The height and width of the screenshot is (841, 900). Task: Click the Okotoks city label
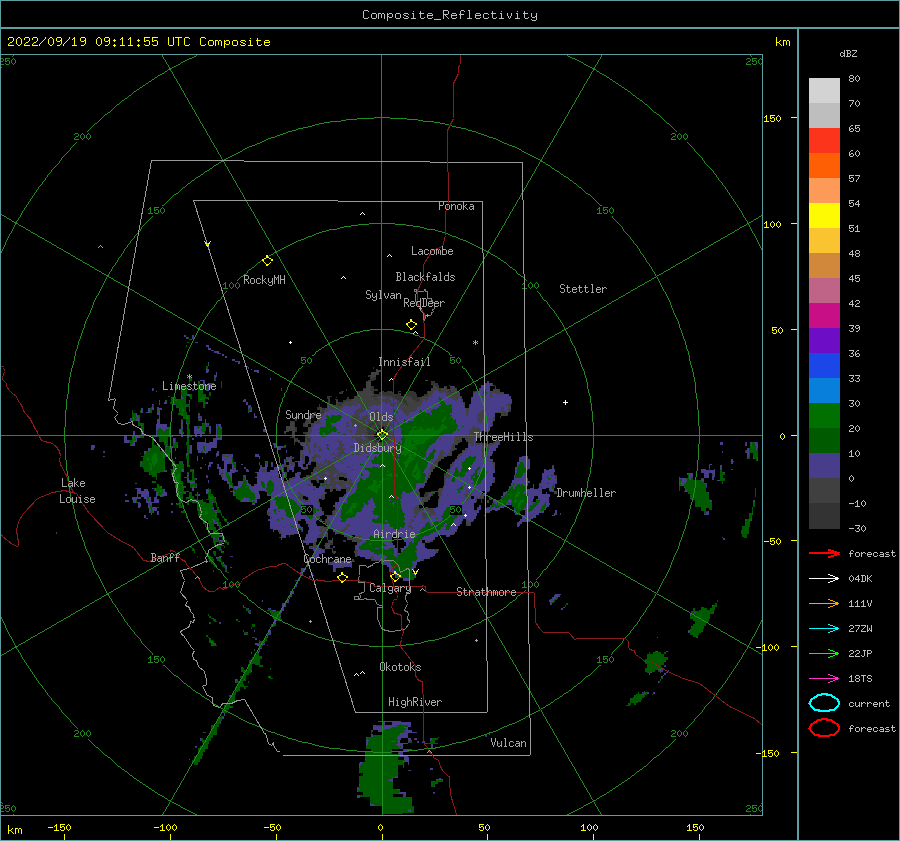click(x=400, y=667)
